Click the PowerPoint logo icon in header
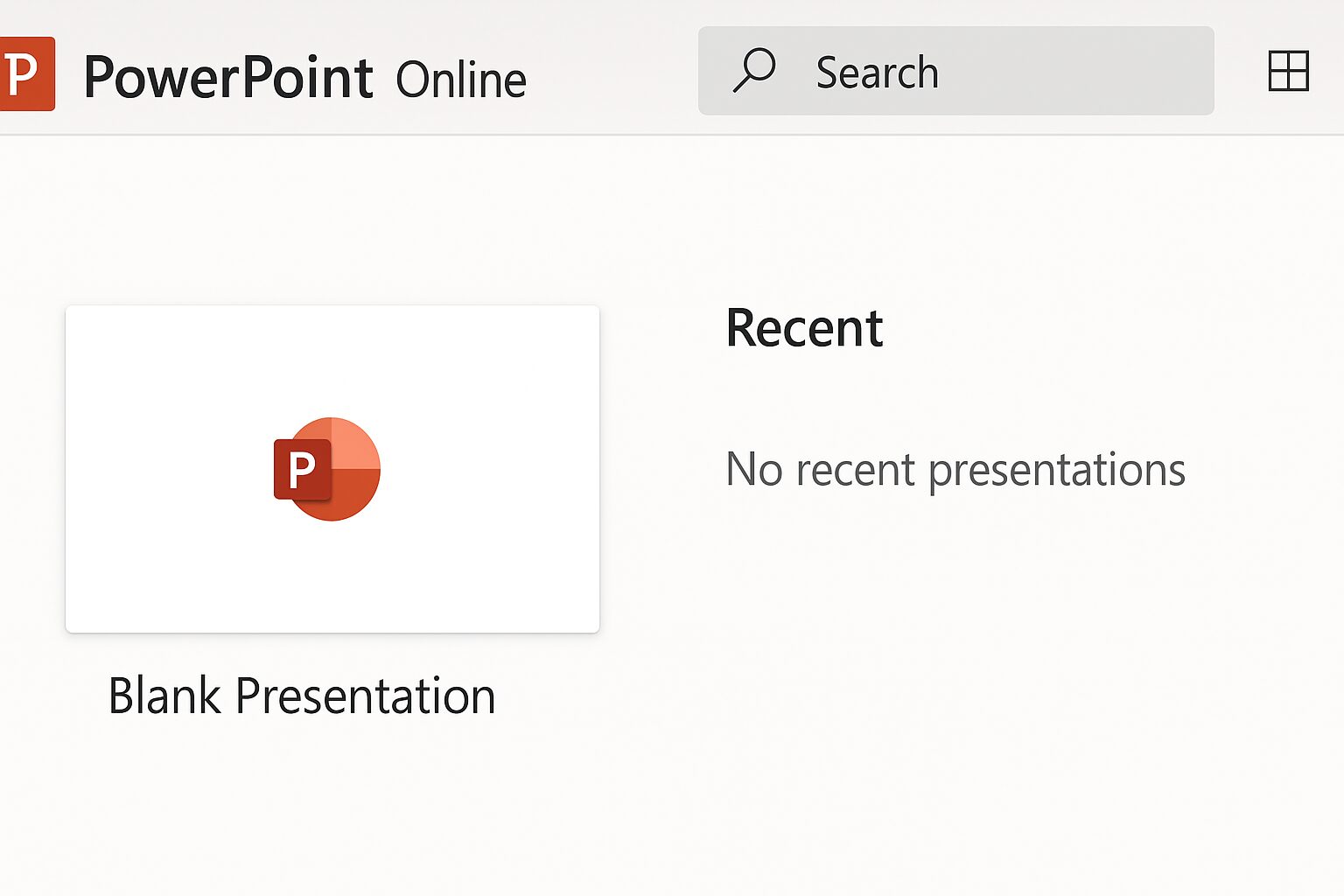Image resolution: width=1344 pixels, height=896 pixels. 27,73
